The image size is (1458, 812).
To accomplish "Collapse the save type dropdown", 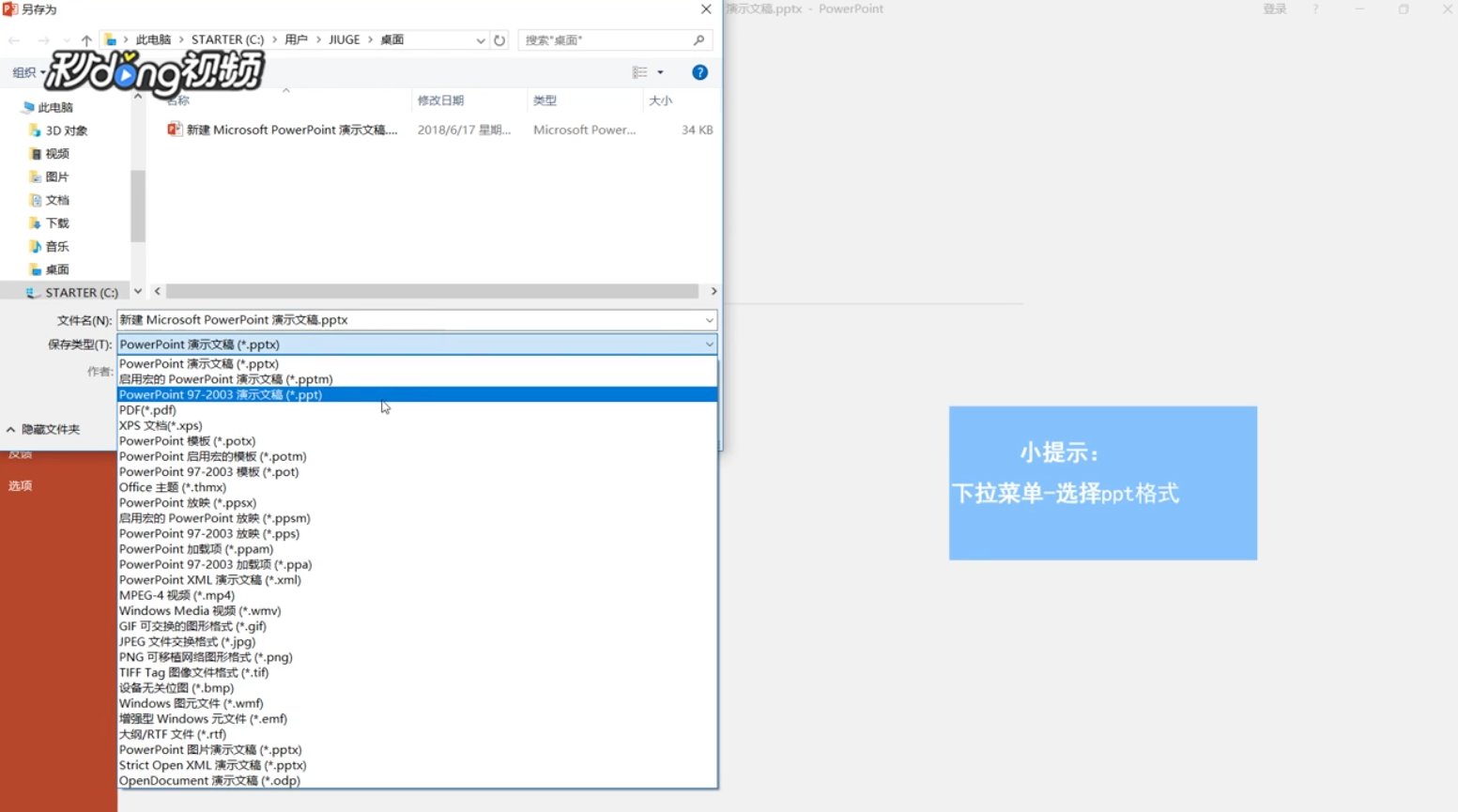I will pyautogui.click(x=709, y=345).
